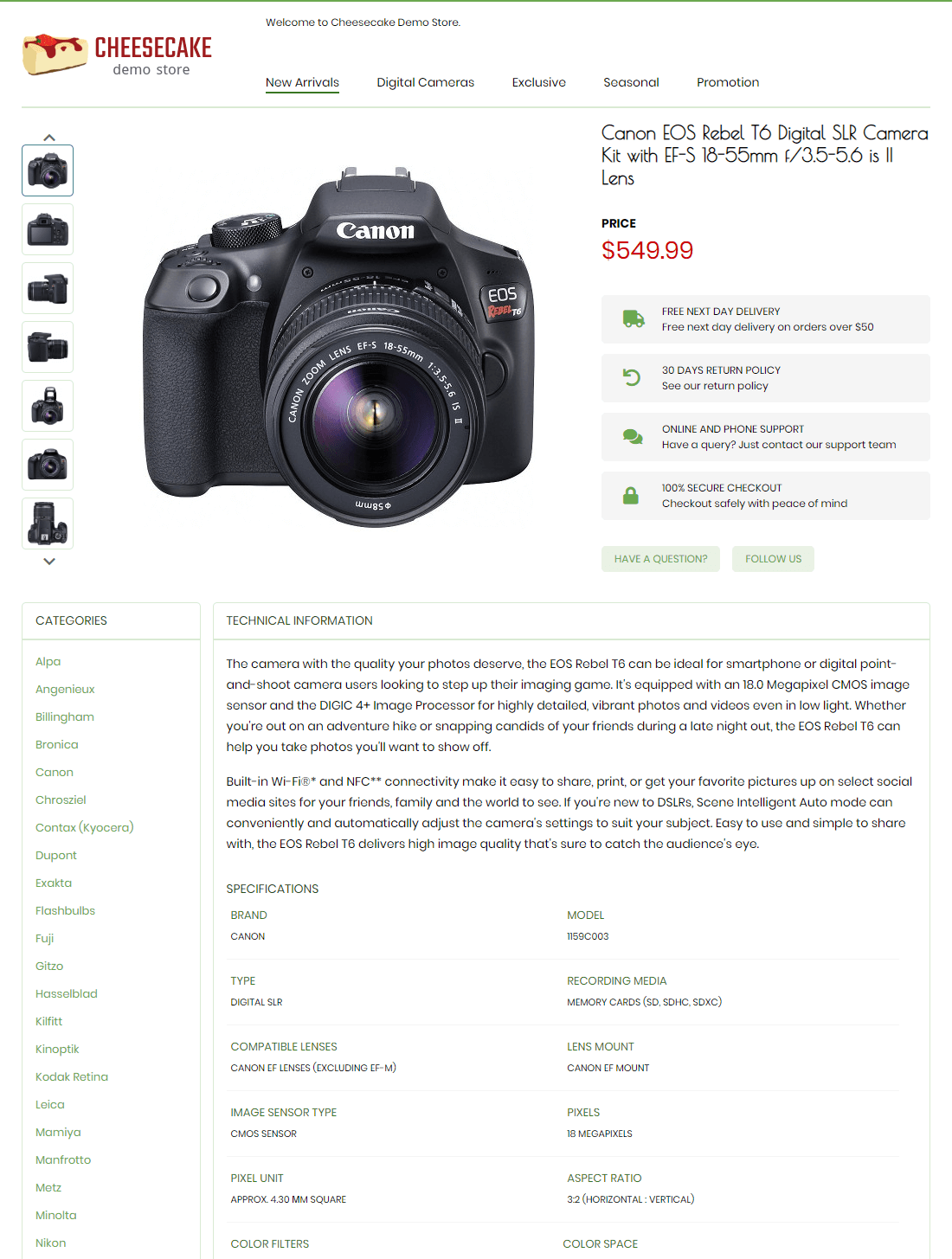Click the Follow Us button
The height and width of the screenshot is (1259, 952).
tap(773, 559)
